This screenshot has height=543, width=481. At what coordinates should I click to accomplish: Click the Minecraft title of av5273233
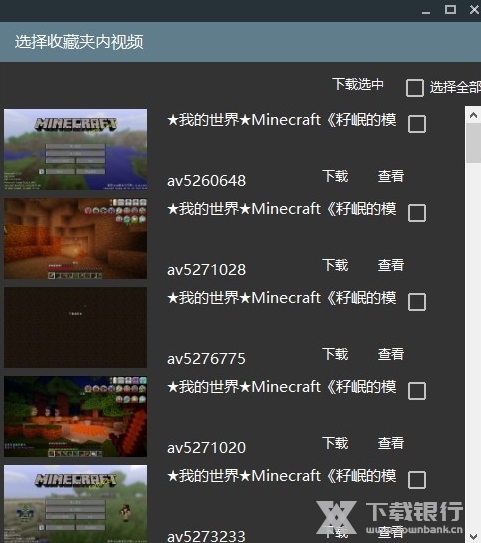(282, 476)
